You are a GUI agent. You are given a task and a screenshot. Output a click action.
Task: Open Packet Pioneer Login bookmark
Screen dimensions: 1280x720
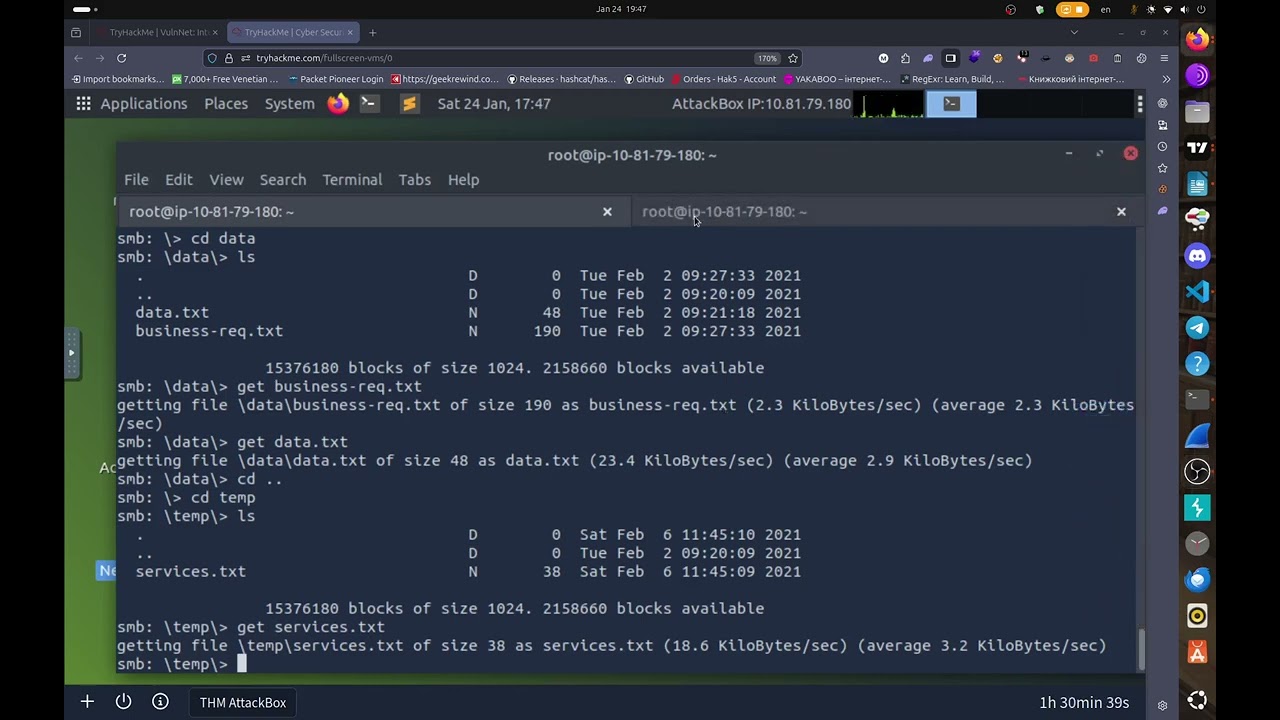(x=336, y=79)
